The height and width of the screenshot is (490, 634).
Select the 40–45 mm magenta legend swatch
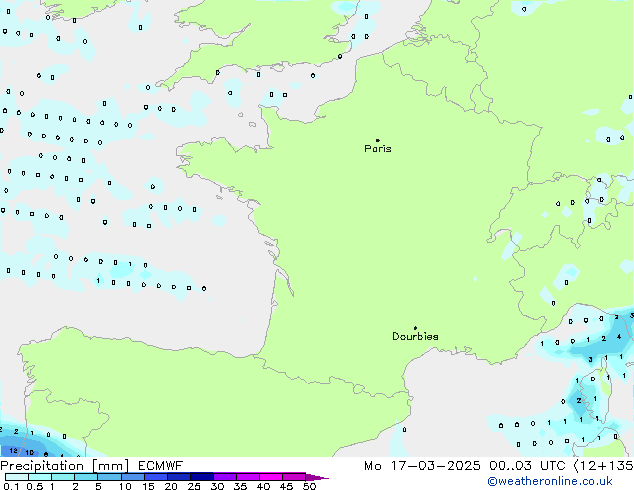[x=271, y=477]
